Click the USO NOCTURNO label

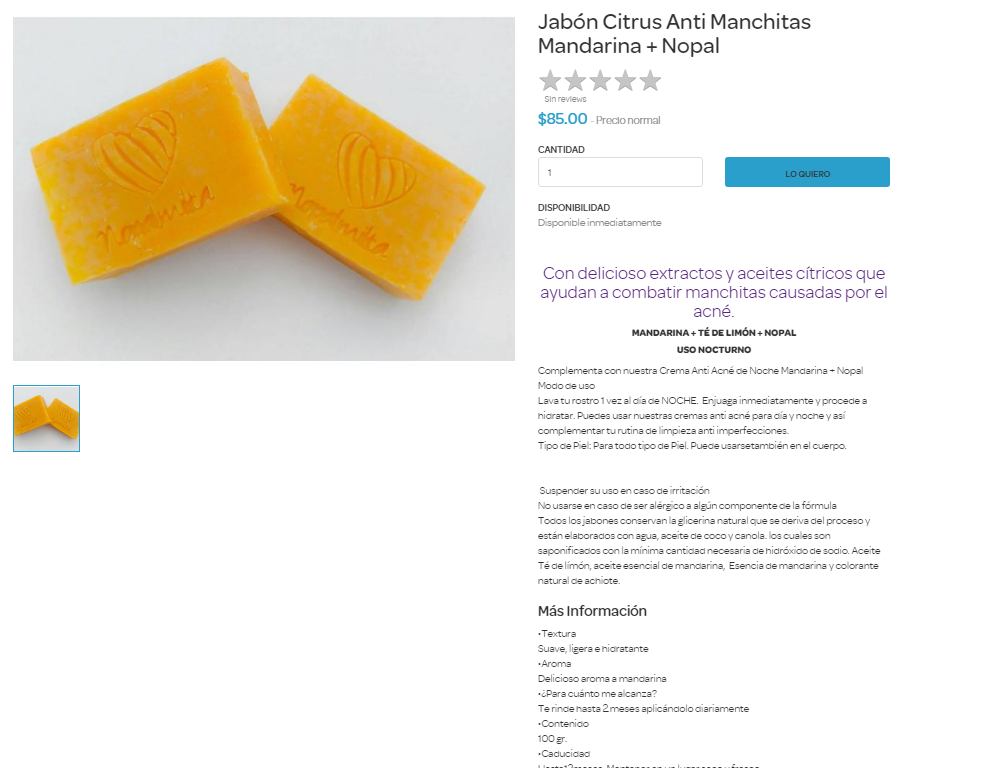tap(714, 350)
